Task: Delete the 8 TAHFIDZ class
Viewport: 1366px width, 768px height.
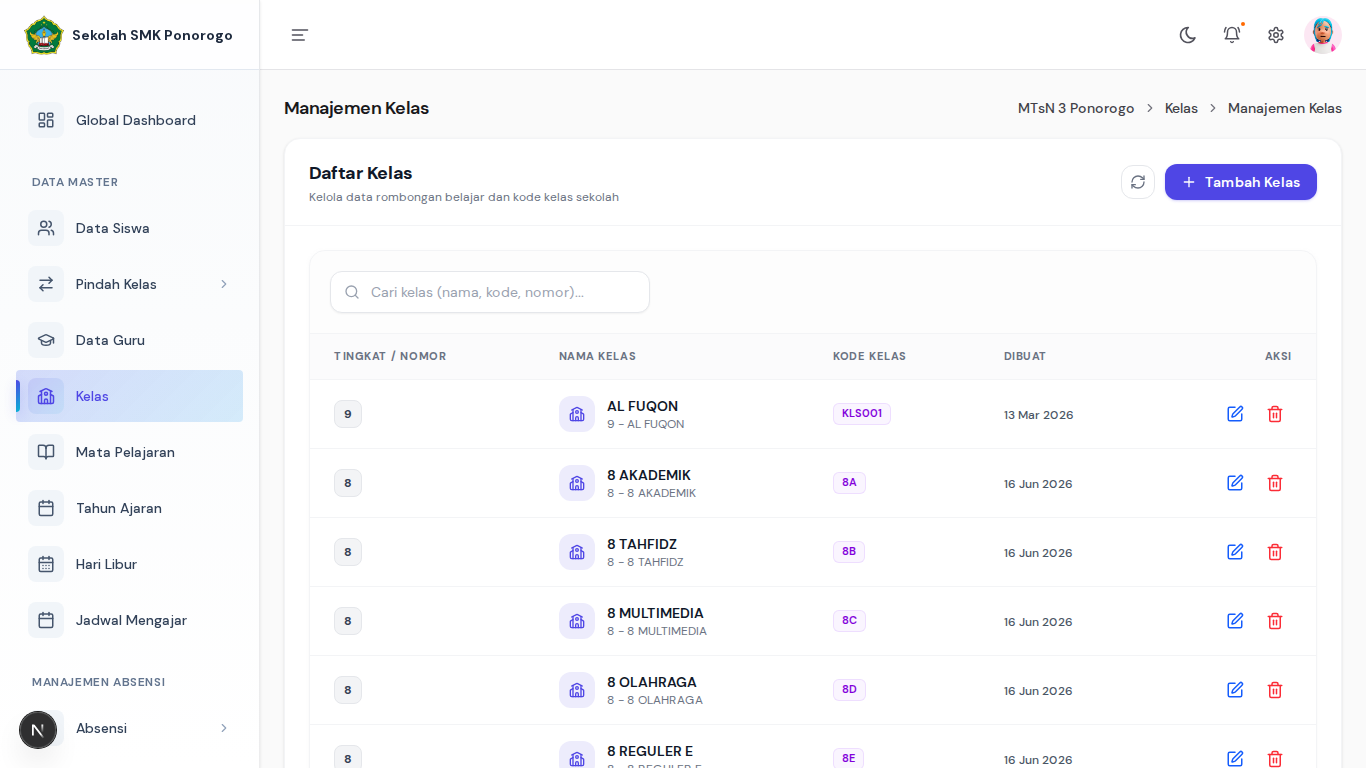Action: coord(1275,552)
